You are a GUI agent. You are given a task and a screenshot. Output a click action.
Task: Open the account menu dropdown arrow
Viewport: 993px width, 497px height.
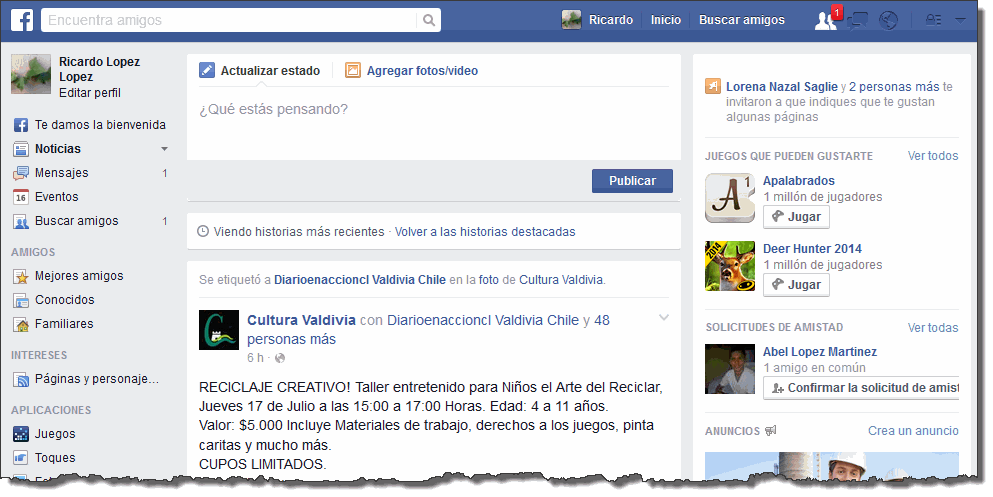[x=961, y=20]
